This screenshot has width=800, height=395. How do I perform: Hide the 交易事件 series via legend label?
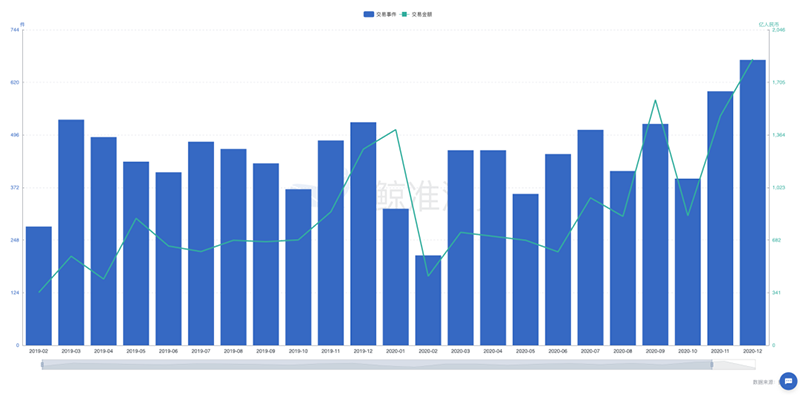386,15
